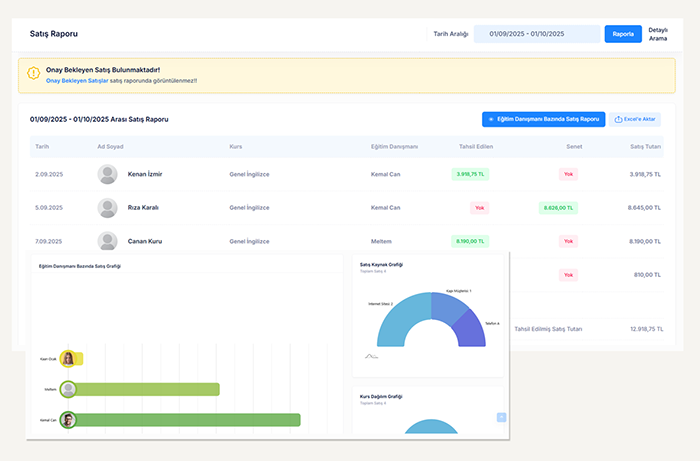Image resolution: width=700 pixels, height=461 pixels.
Task: Click Eğitim Danışmanı Bazında Satış Raporu button
Action: click(543, 119)
